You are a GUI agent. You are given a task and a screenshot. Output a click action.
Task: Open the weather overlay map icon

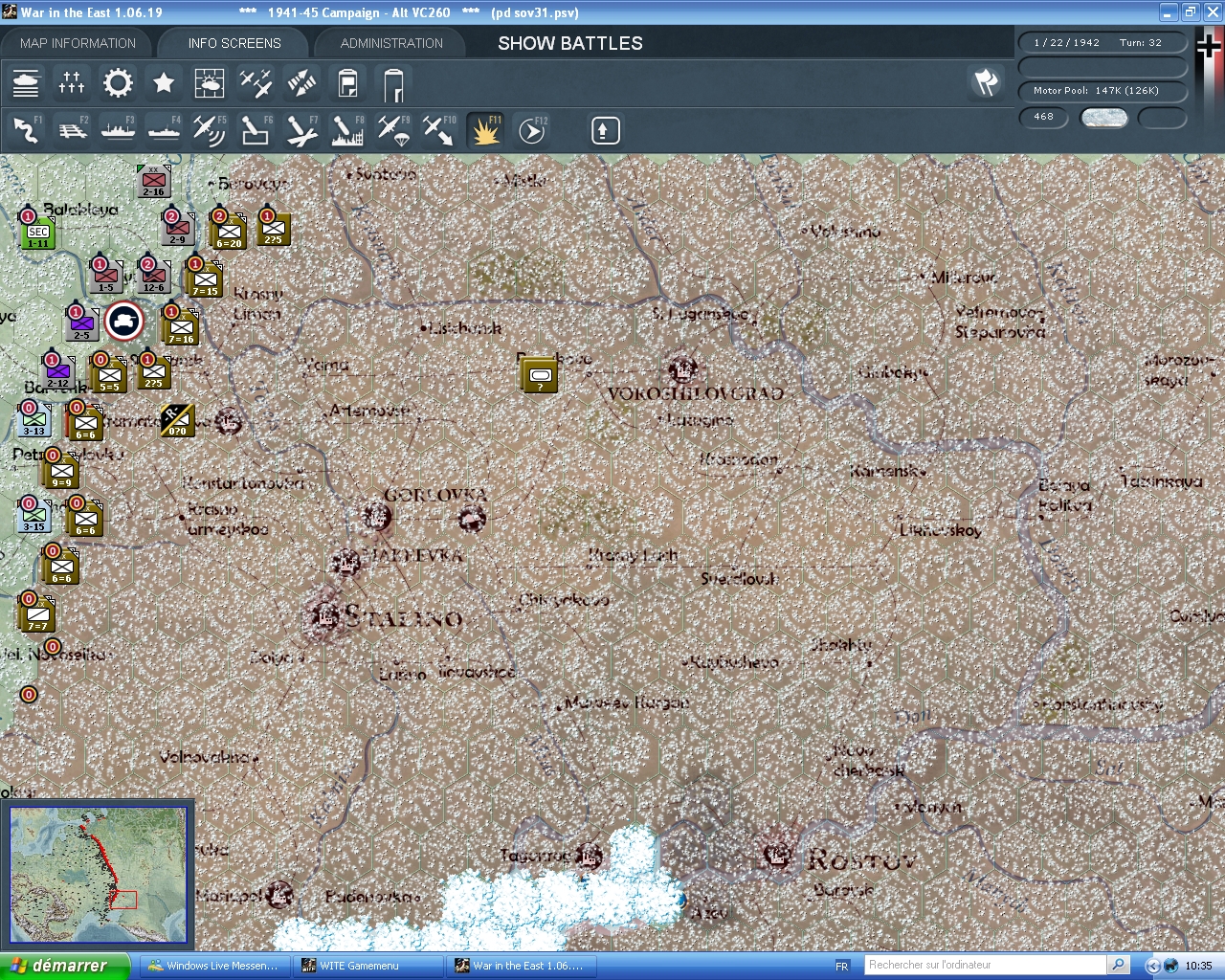coord(210,83)
